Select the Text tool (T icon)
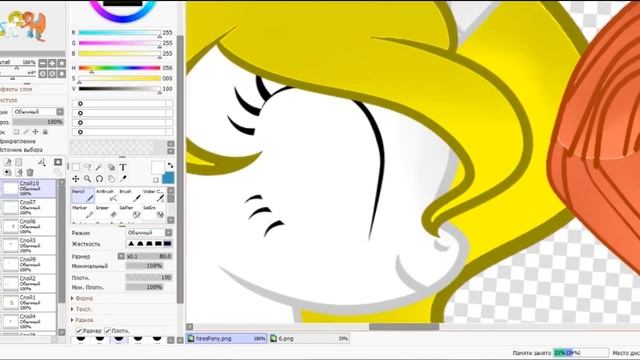 coord(122,167)
